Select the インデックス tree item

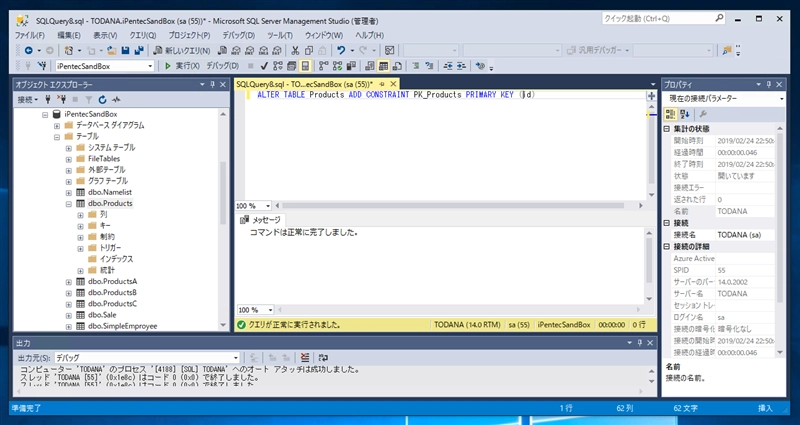point(116,259)
